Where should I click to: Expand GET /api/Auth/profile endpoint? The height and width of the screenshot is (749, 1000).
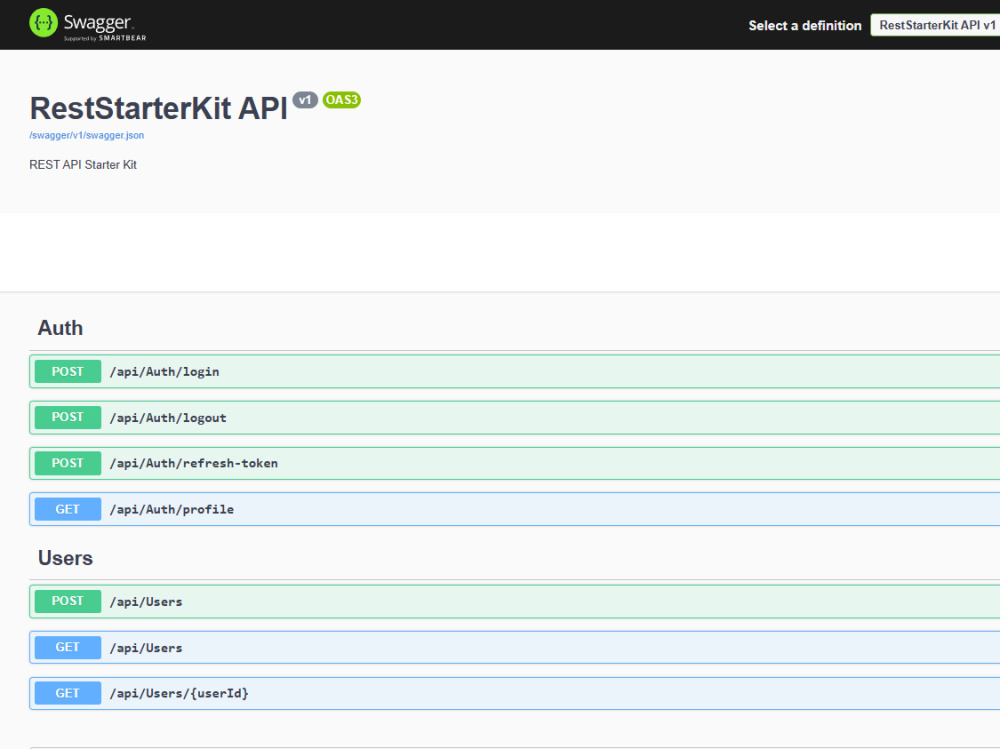[515, 509]
